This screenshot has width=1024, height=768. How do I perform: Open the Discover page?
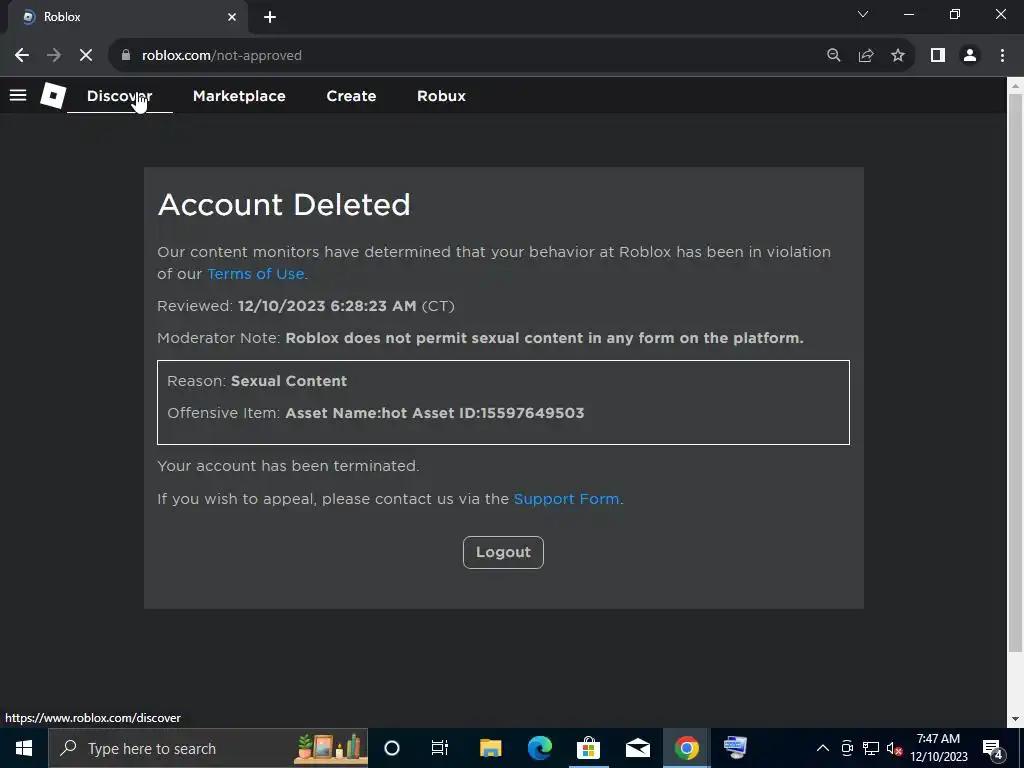120,96
